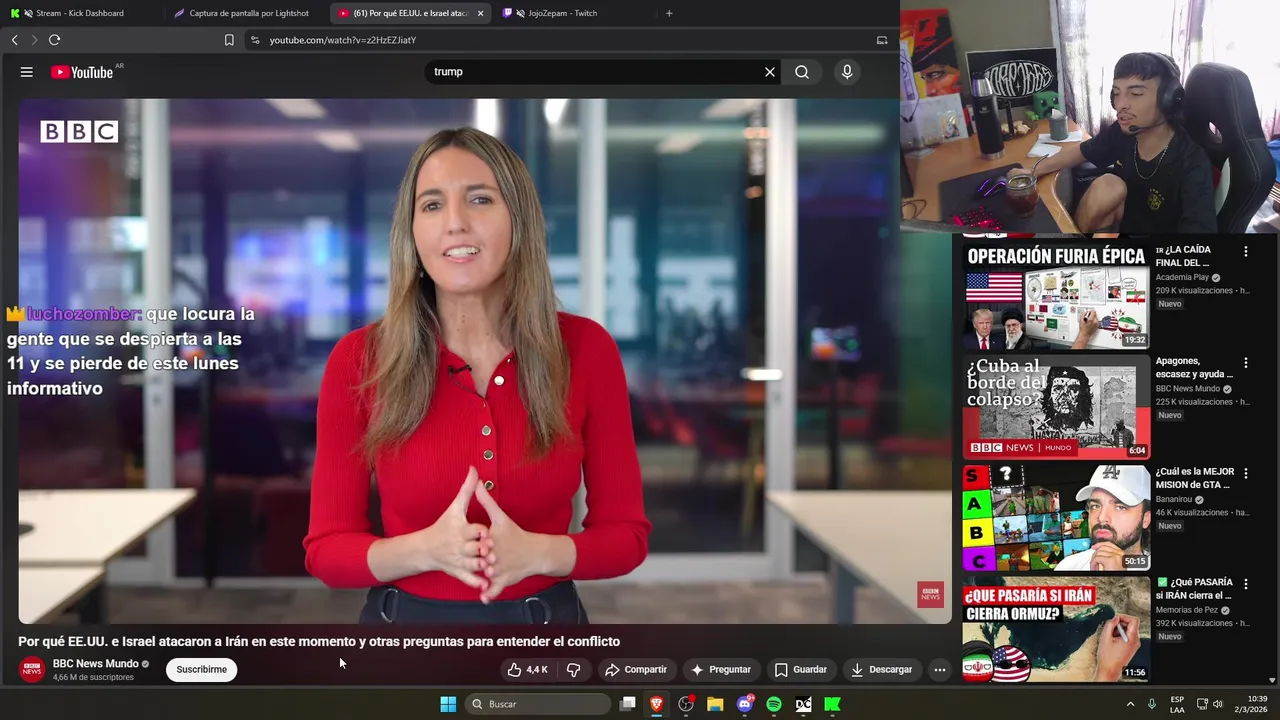This screenshot has width=1280, height=720.
Task: Click the video title text below player
Action: (x=319, y=642)
